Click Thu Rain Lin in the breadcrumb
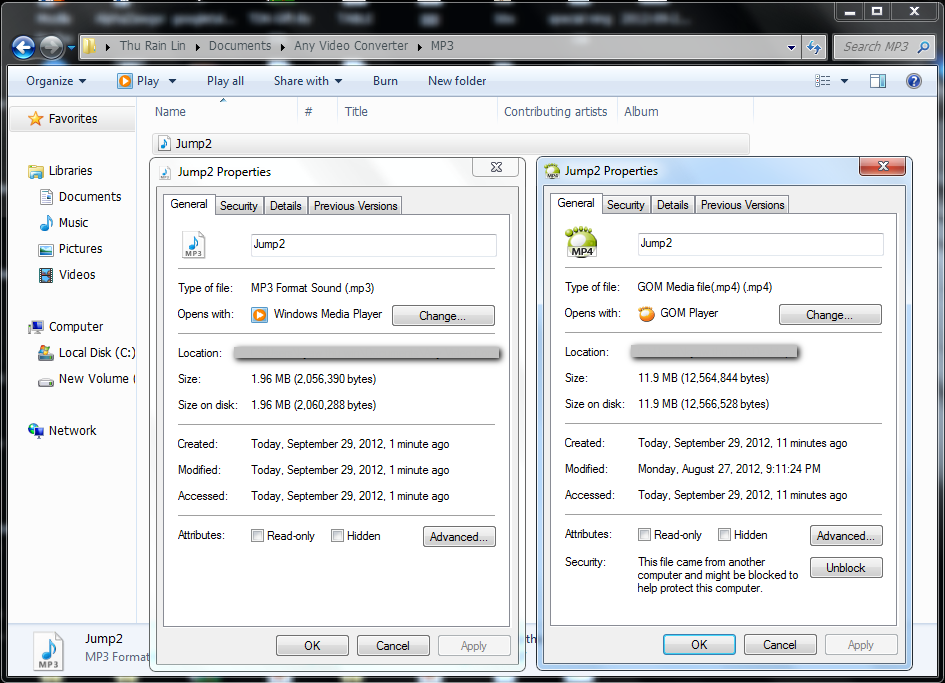The height and width of the screenshot is (683, 945). coord(152,46)
